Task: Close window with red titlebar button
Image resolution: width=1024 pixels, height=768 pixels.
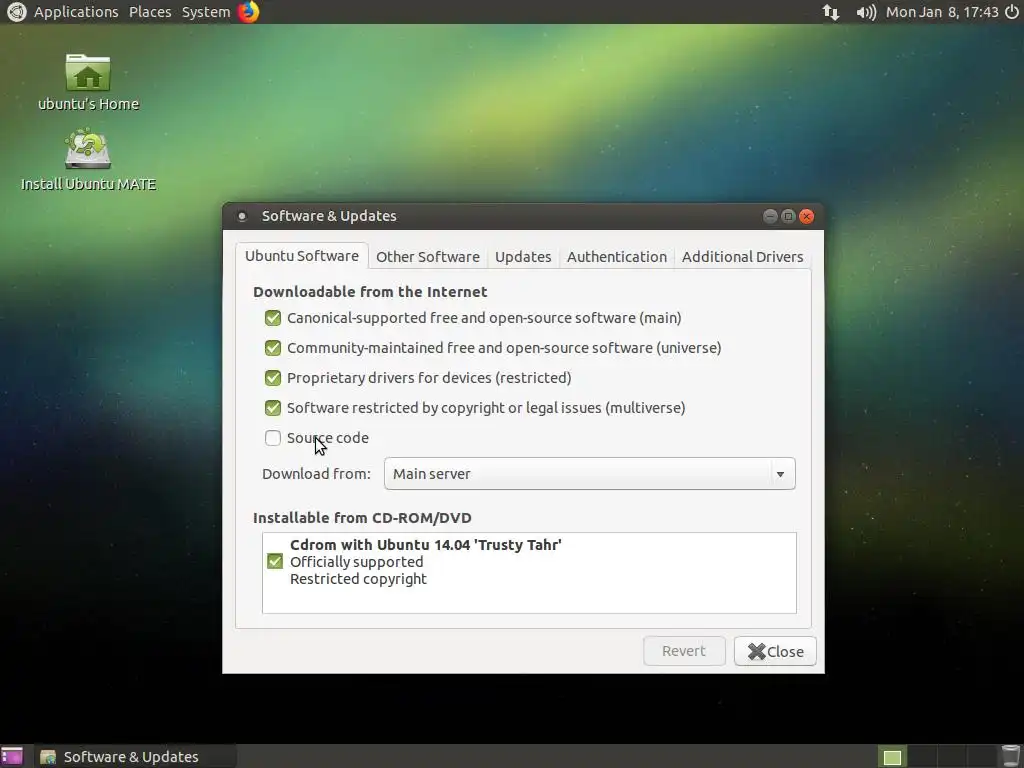Action: tap(807, 216)
